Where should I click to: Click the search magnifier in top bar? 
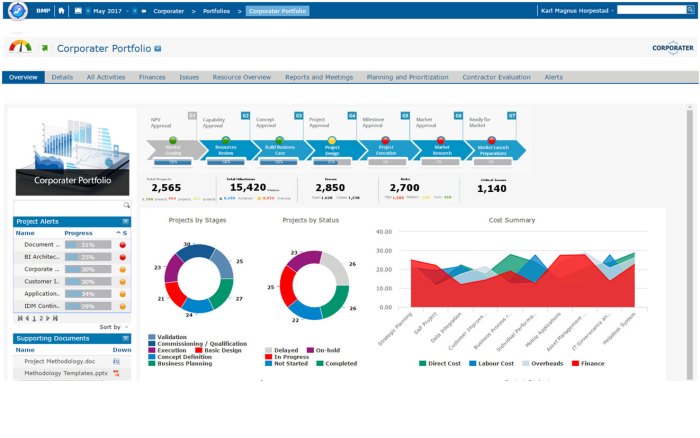click(x=692, y=11)
